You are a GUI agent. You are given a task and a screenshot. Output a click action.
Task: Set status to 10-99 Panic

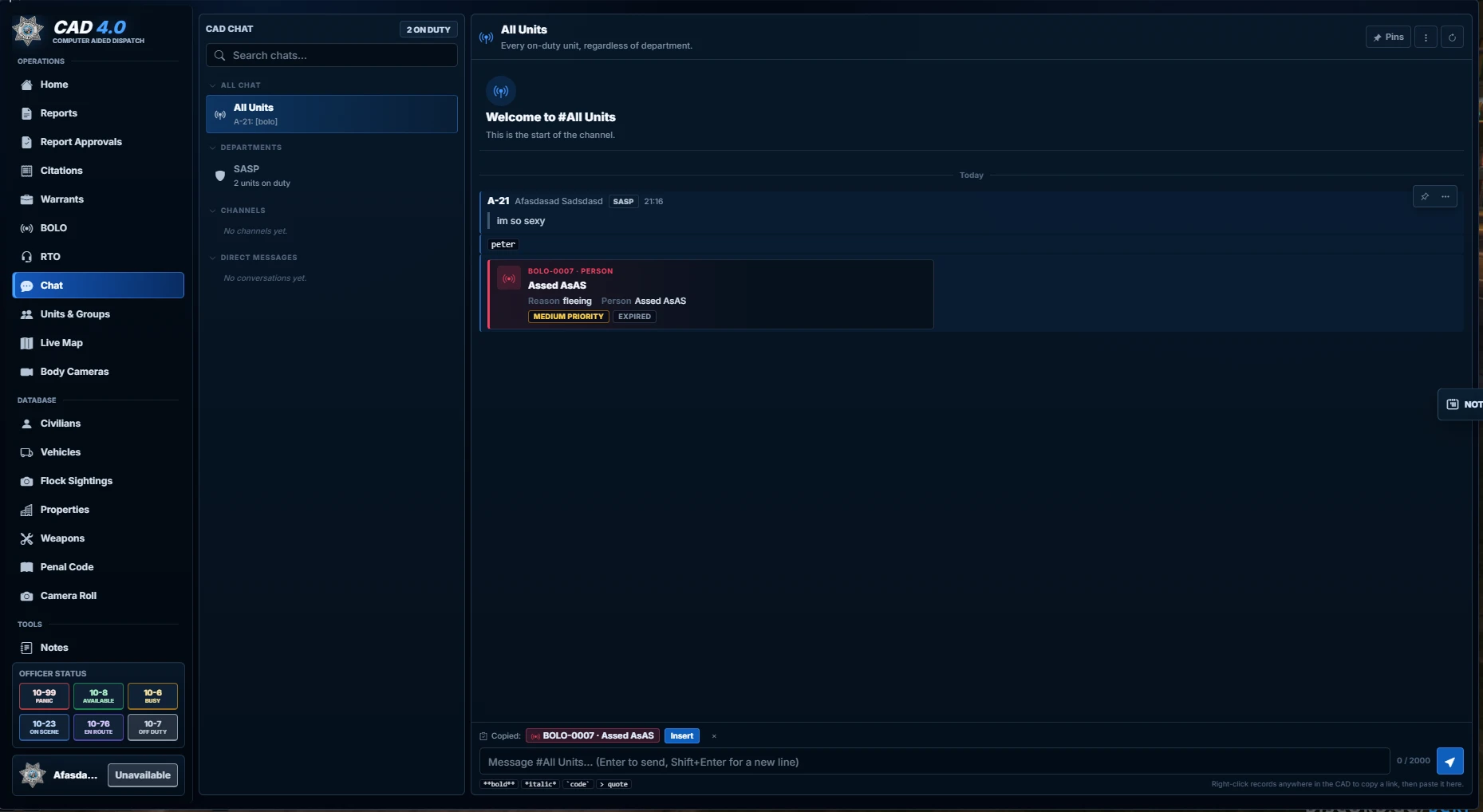point(44,696)
